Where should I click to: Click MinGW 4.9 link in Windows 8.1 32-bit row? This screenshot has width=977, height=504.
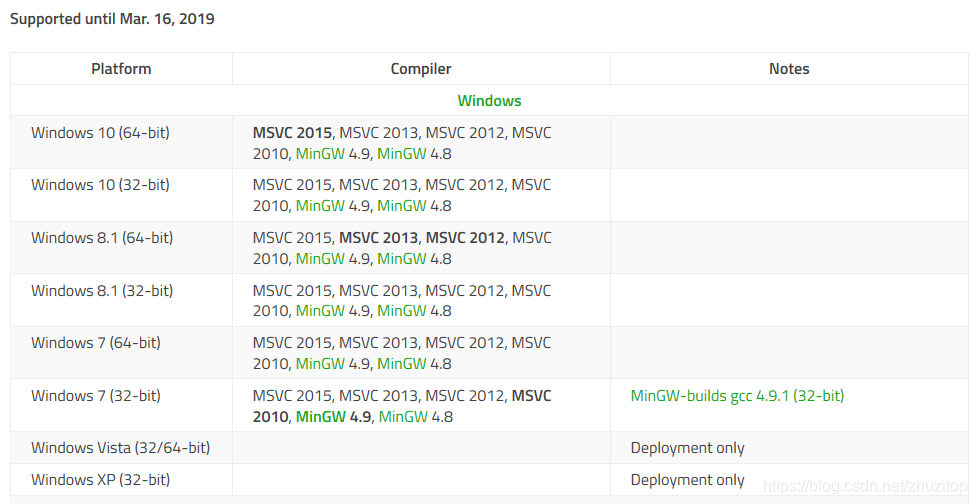pyautogui.click(x=320, y=311)
